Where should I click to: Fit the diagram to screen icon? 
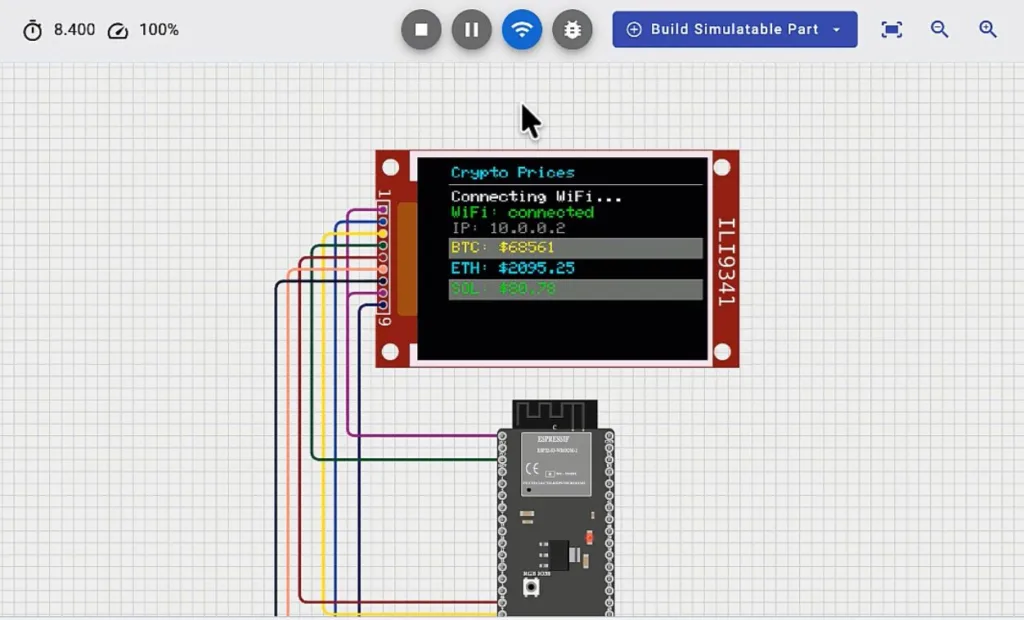click(891, 29)
